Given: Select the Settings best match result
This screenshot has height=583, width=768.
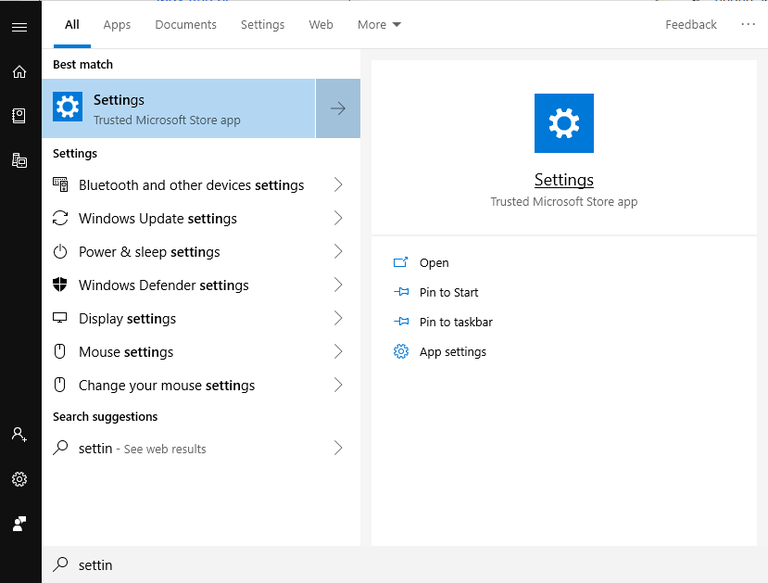Looking at the screenshot, I should tap(179, 108).
